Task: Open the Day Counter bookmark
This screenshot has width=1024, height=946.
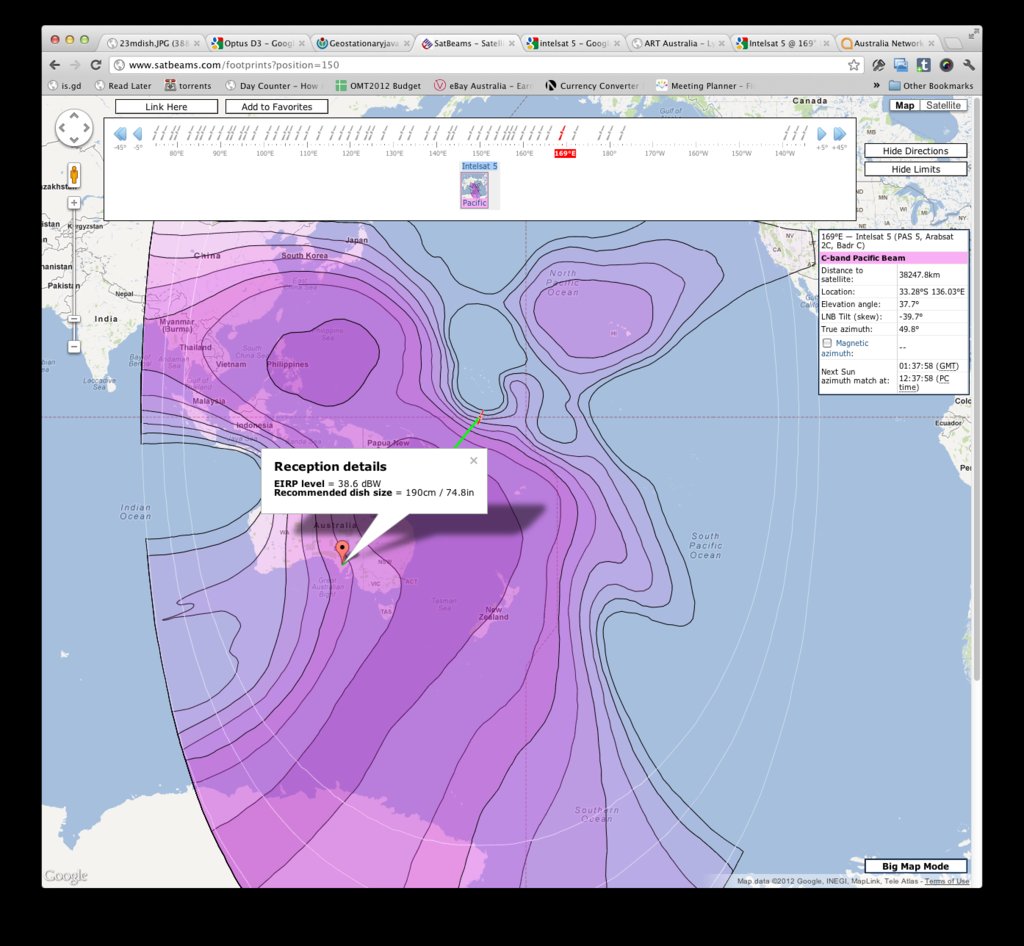Action: pyautogui.click(x=272, y=86)
